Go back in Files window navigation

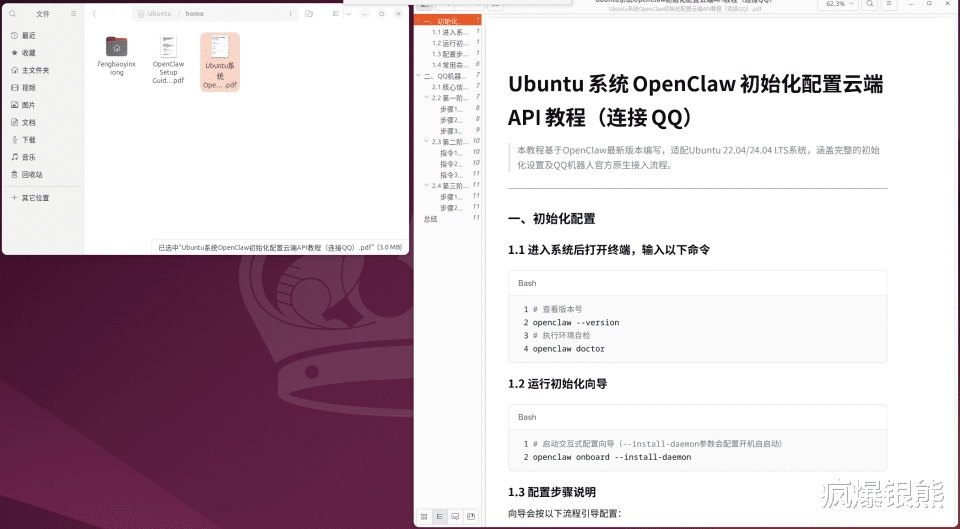click(95, 13)
